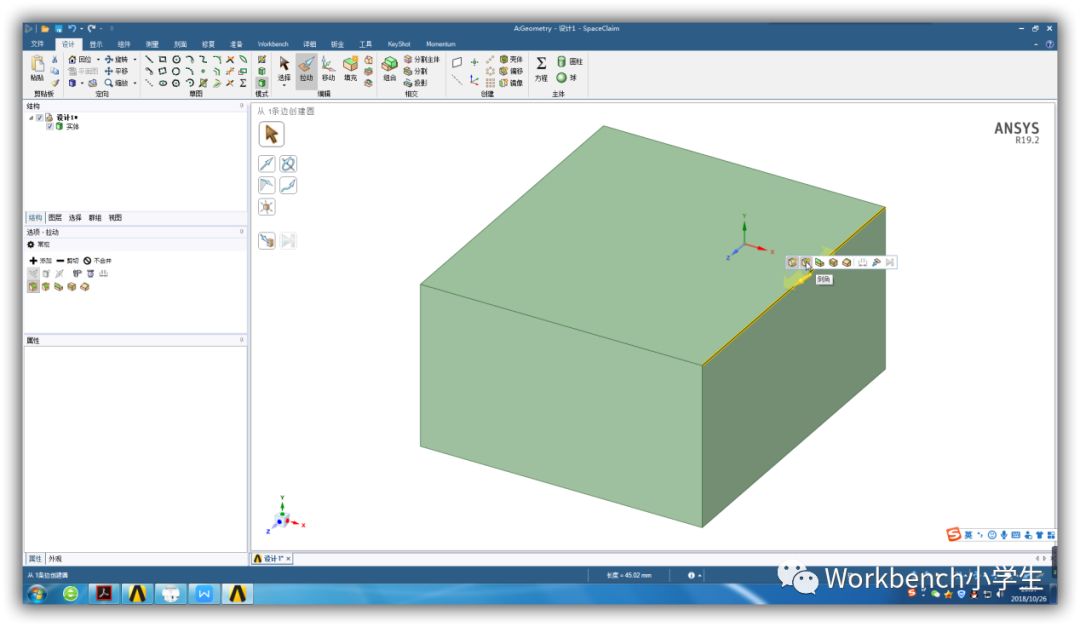Click the 倒角 chamfer icon in the mini-toolbar
The width and height of the screenshot is (1080, 627).
point(806,263)
